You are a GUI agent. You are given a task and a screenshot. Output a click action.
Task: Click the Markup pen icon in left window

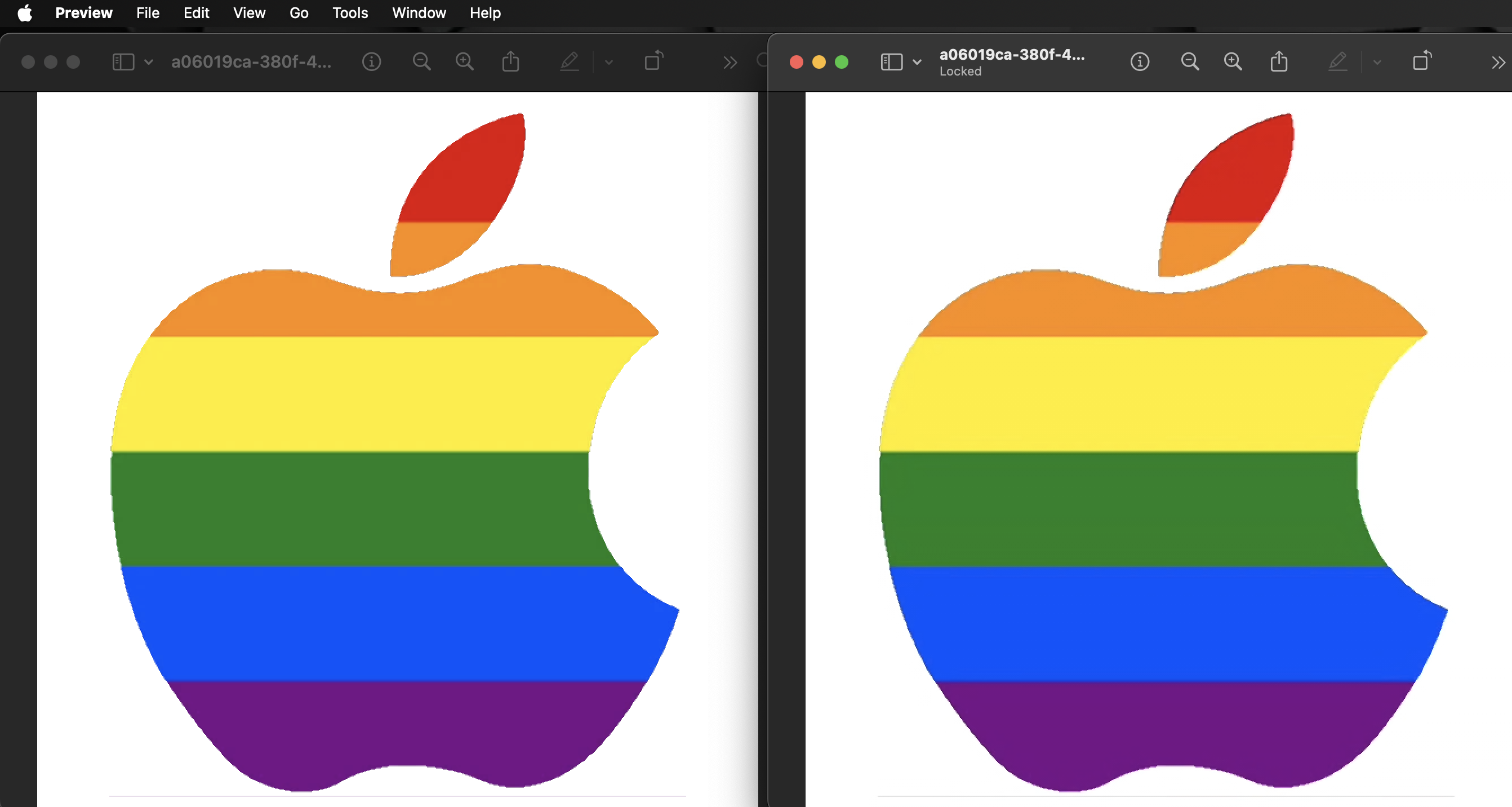(569, 61)
